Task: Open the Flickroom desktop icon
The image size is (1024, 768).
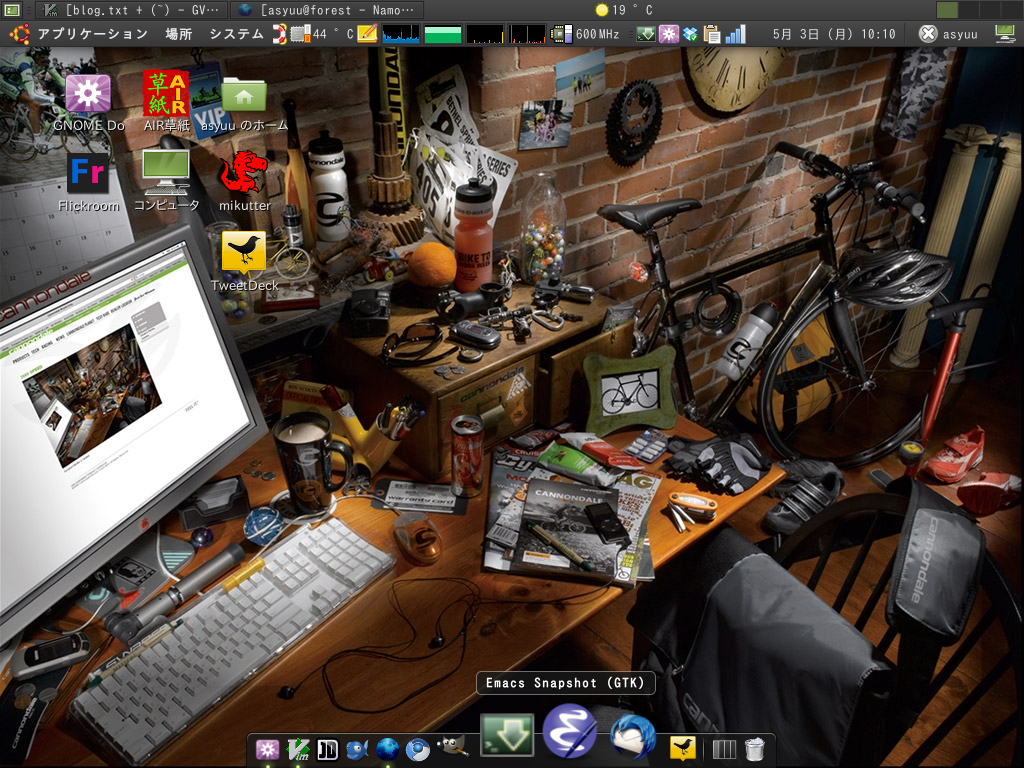Action: [88, 173]
